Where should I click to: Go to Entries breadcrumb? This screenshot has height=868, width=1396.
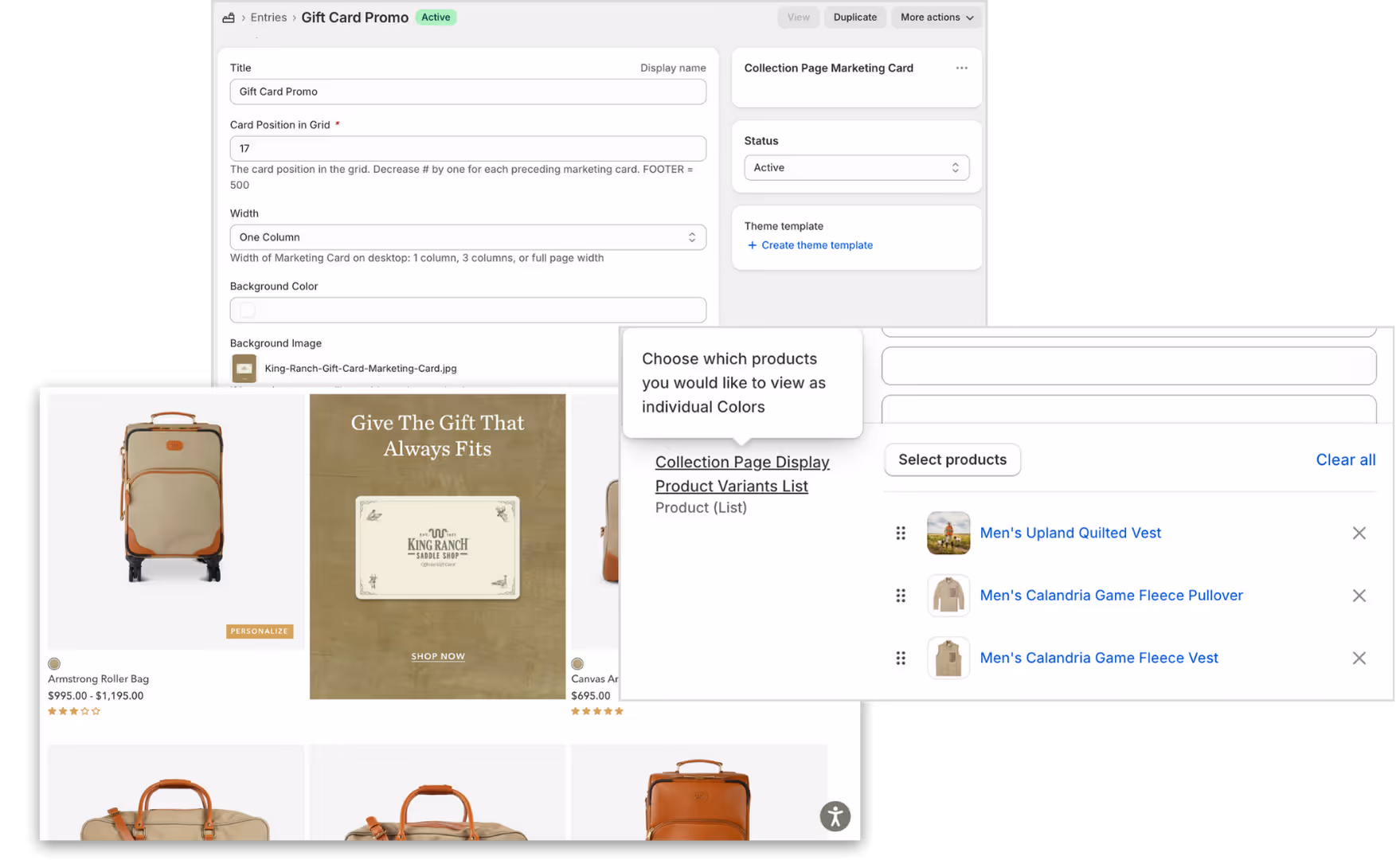pyautogui.click(x=268, y=18)
